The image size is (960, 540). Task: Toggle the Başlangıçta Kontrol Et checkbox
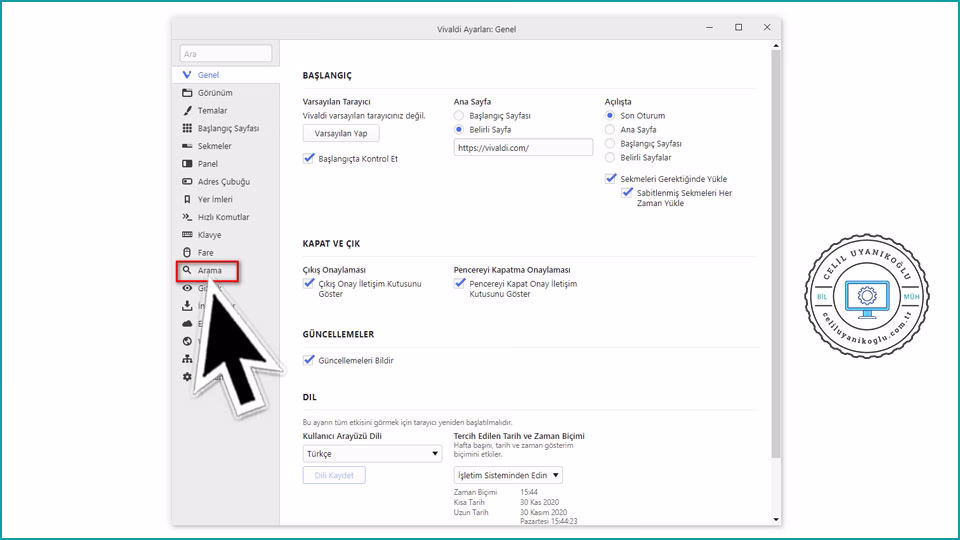click(x=309, y=159)
